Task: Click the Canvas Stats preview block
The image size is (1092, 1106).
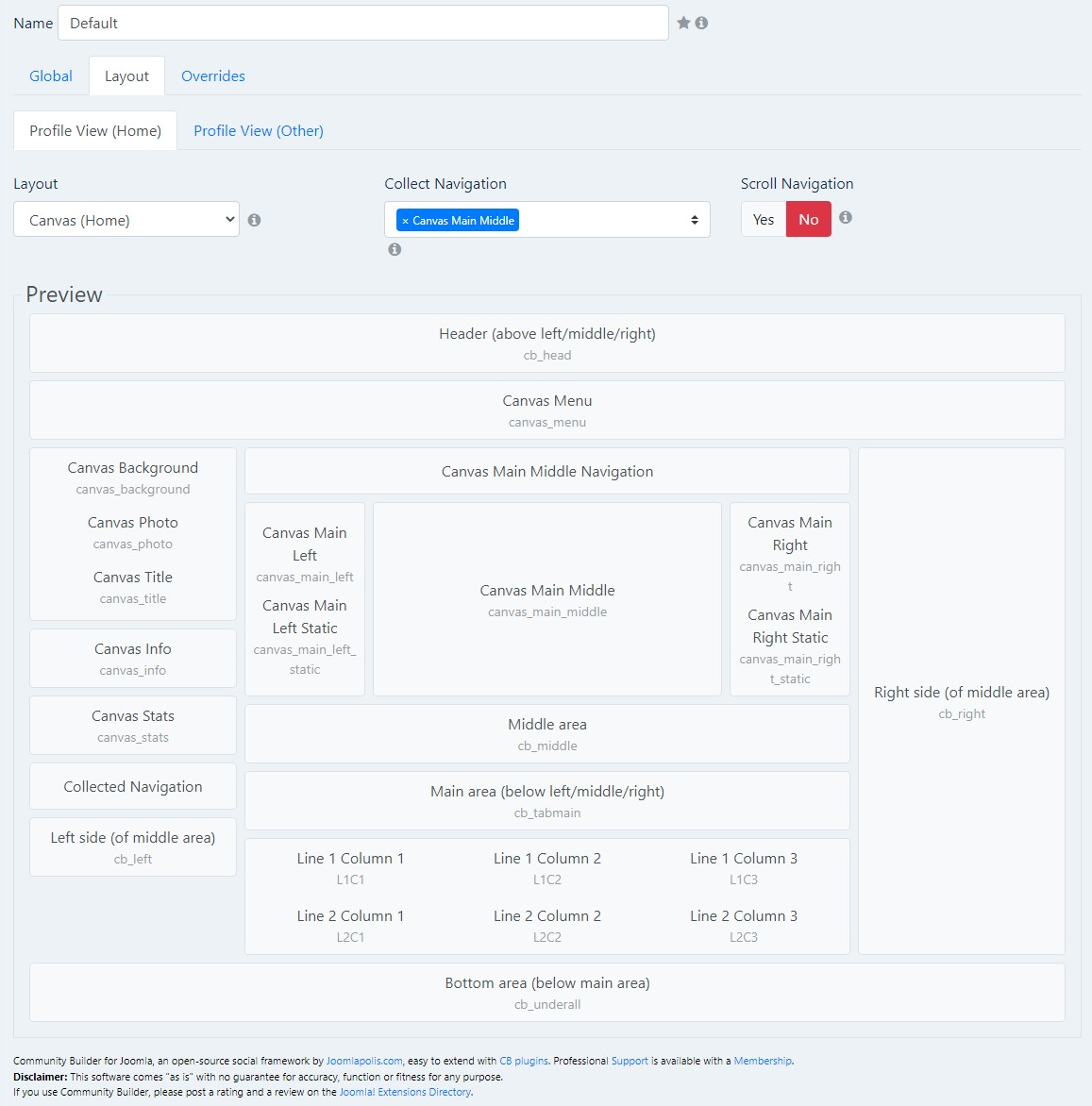Action: [x=133, y=725]
